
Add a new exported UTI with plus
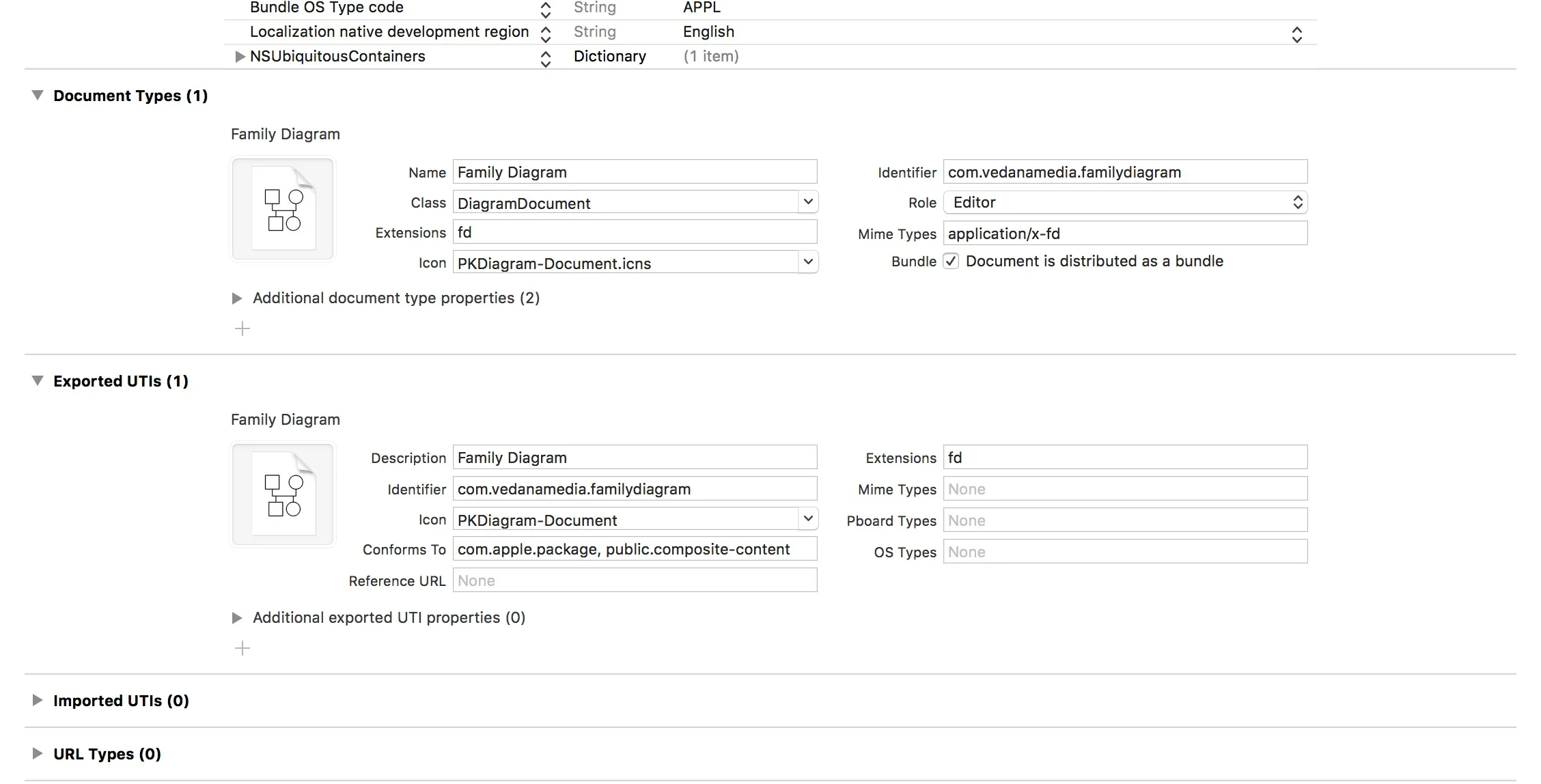tap(242, 649)
